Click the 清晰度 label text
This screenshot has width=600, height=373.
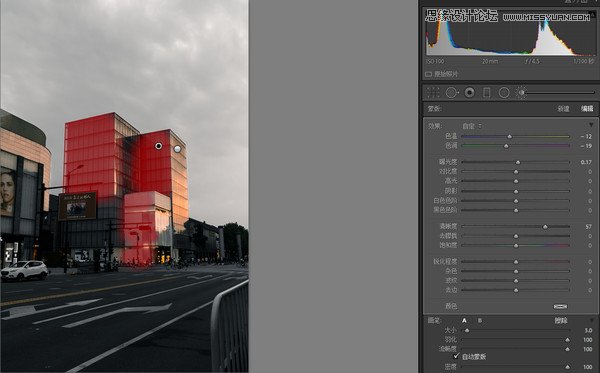[448, 227]
